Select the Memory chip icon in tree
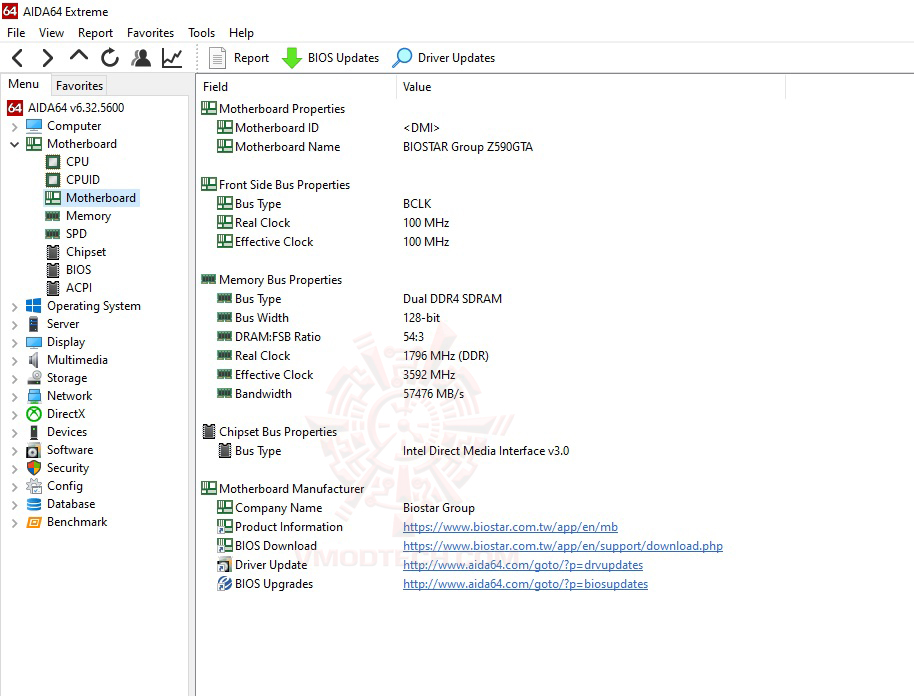 click(x=52, y=216)
